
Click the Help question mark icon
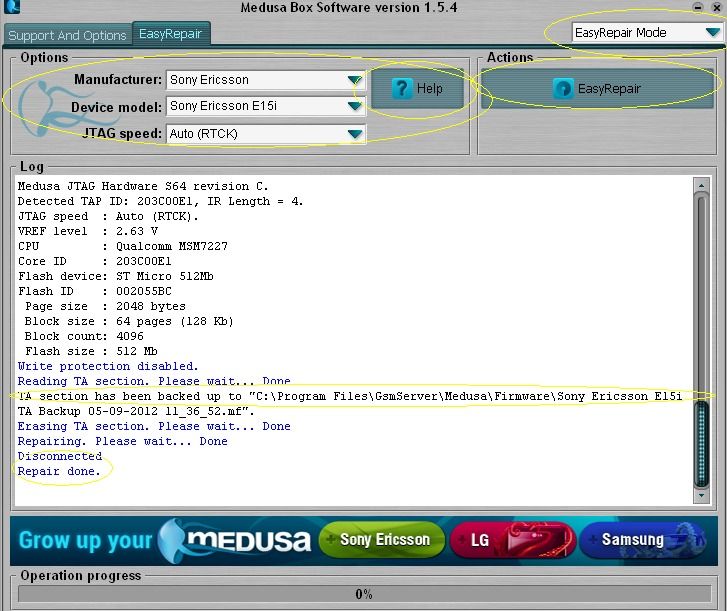(x=402, y=88)
